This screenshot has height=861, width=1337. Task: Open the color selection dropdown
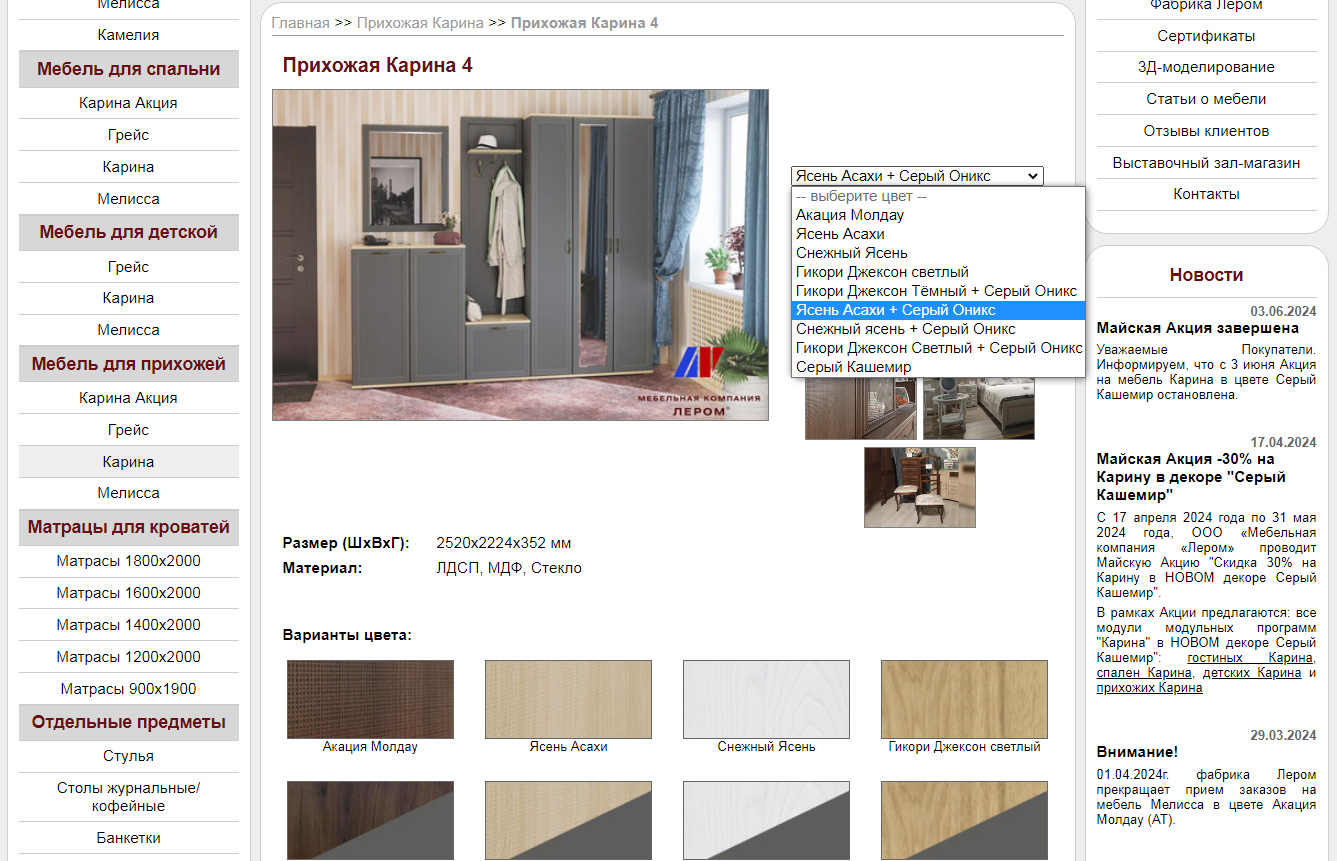[916, 176]
